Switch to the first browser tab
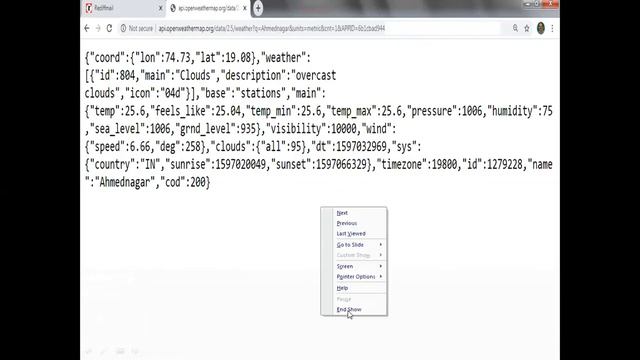This screenshot has height=360, width=640. (x=124, y=8)
